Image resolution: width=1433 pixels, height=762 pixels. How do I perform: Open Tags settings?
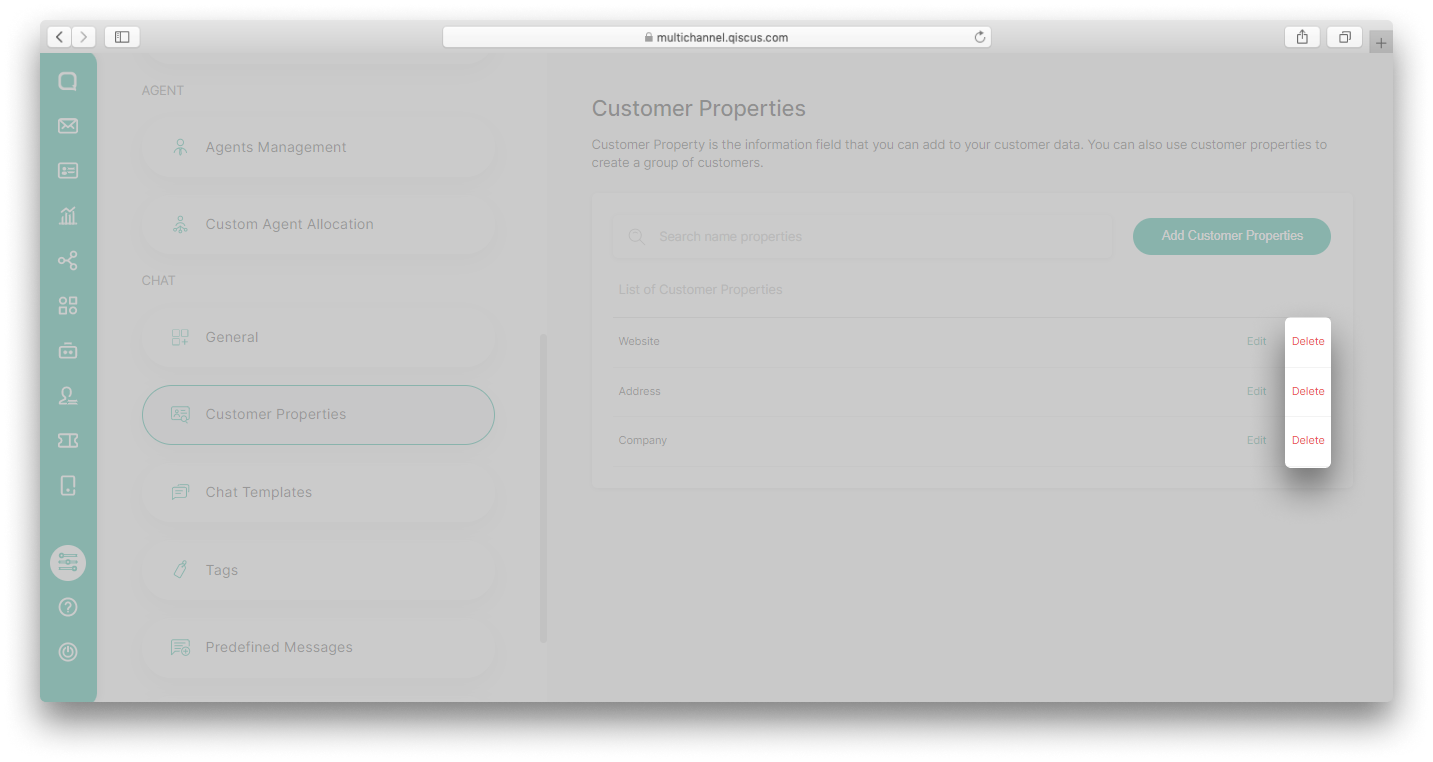[318, 570]
